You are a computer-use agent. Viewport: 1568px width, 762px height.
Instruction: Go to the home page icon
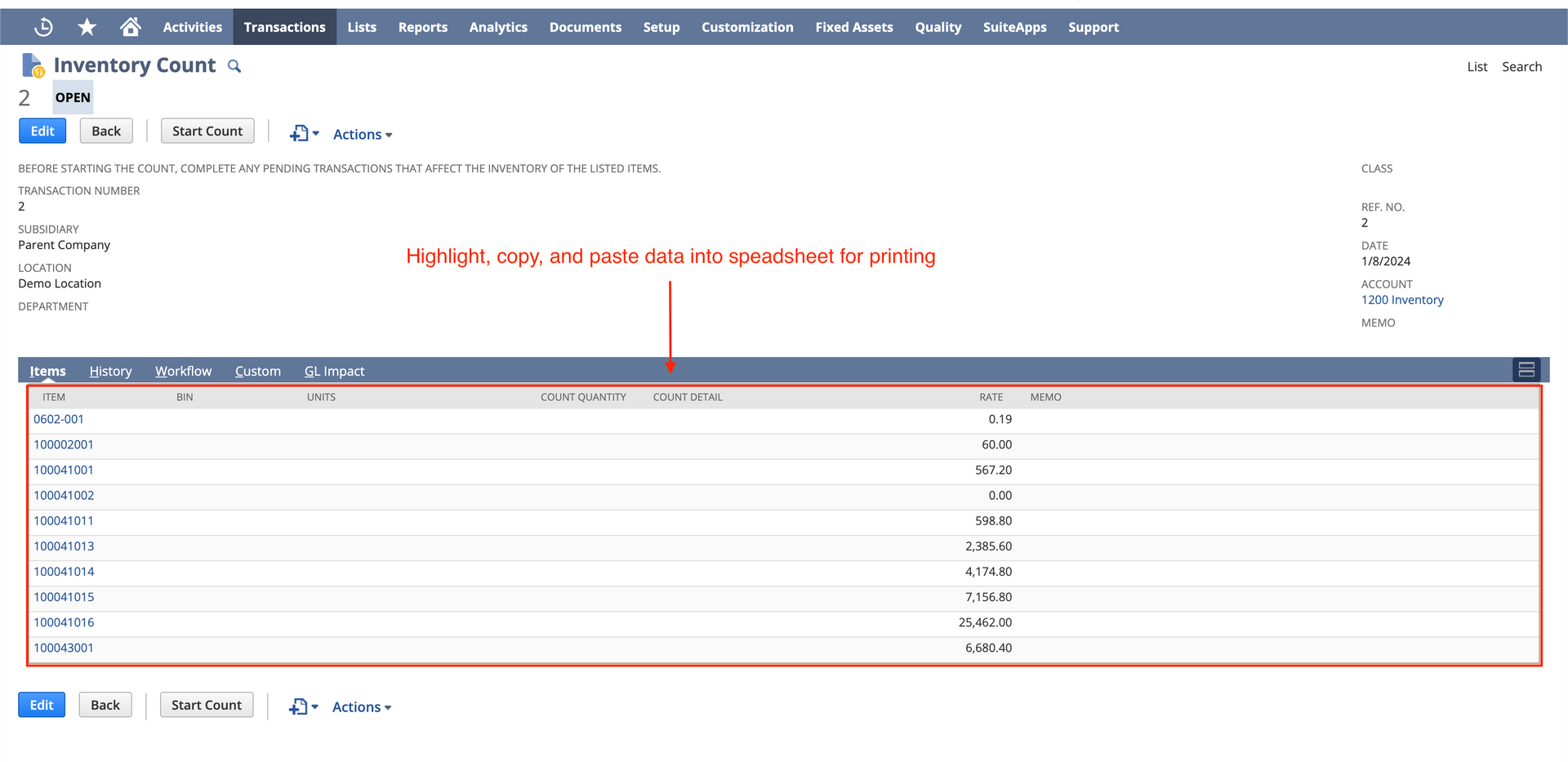coord(130,26)
